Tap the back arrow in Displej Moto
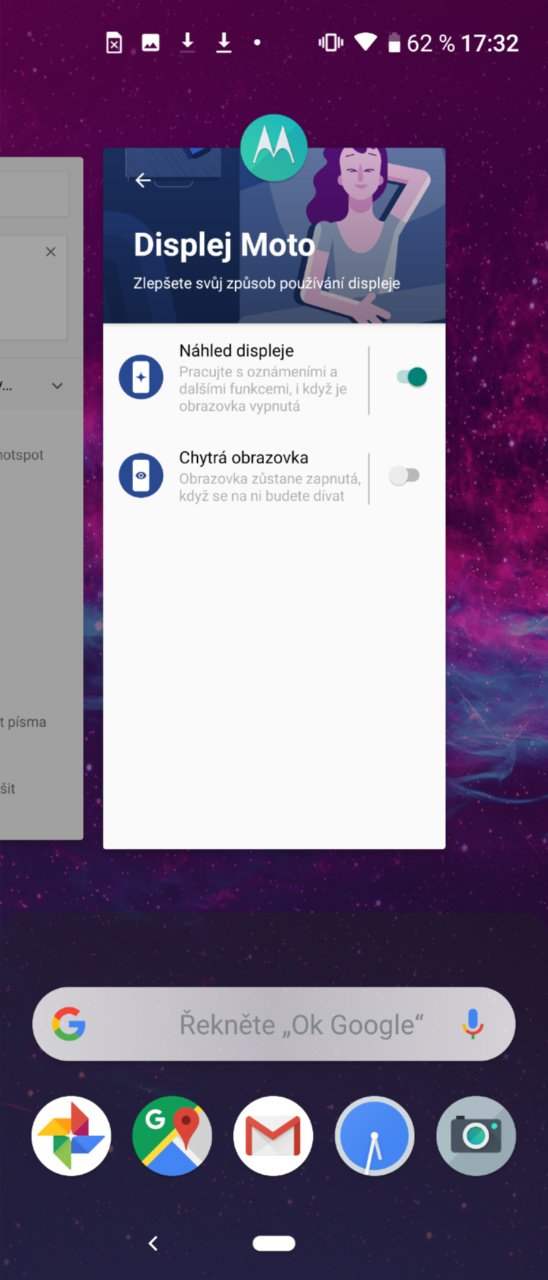 [x=143, y=180]
